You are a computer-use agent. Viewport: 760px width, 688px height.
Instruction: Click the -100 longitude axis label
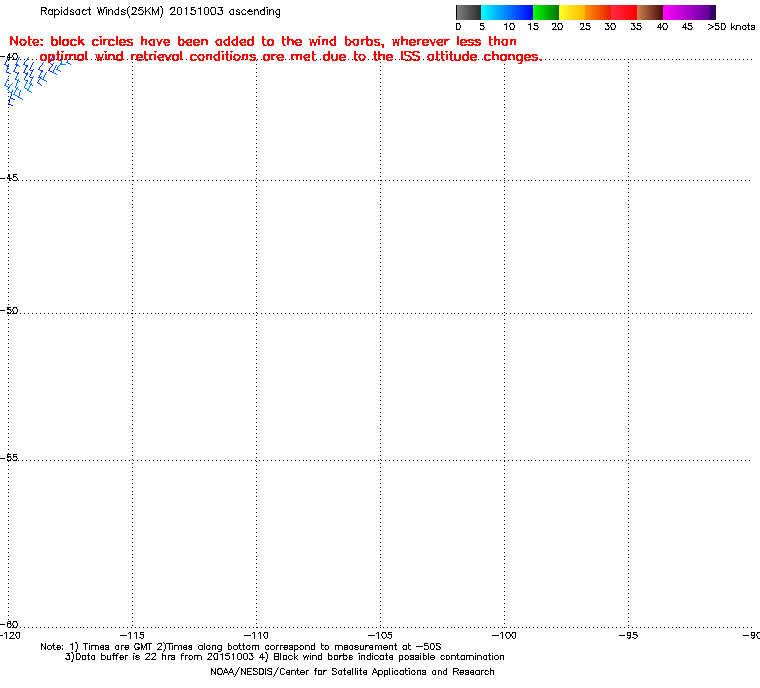[x=505, y=635]
